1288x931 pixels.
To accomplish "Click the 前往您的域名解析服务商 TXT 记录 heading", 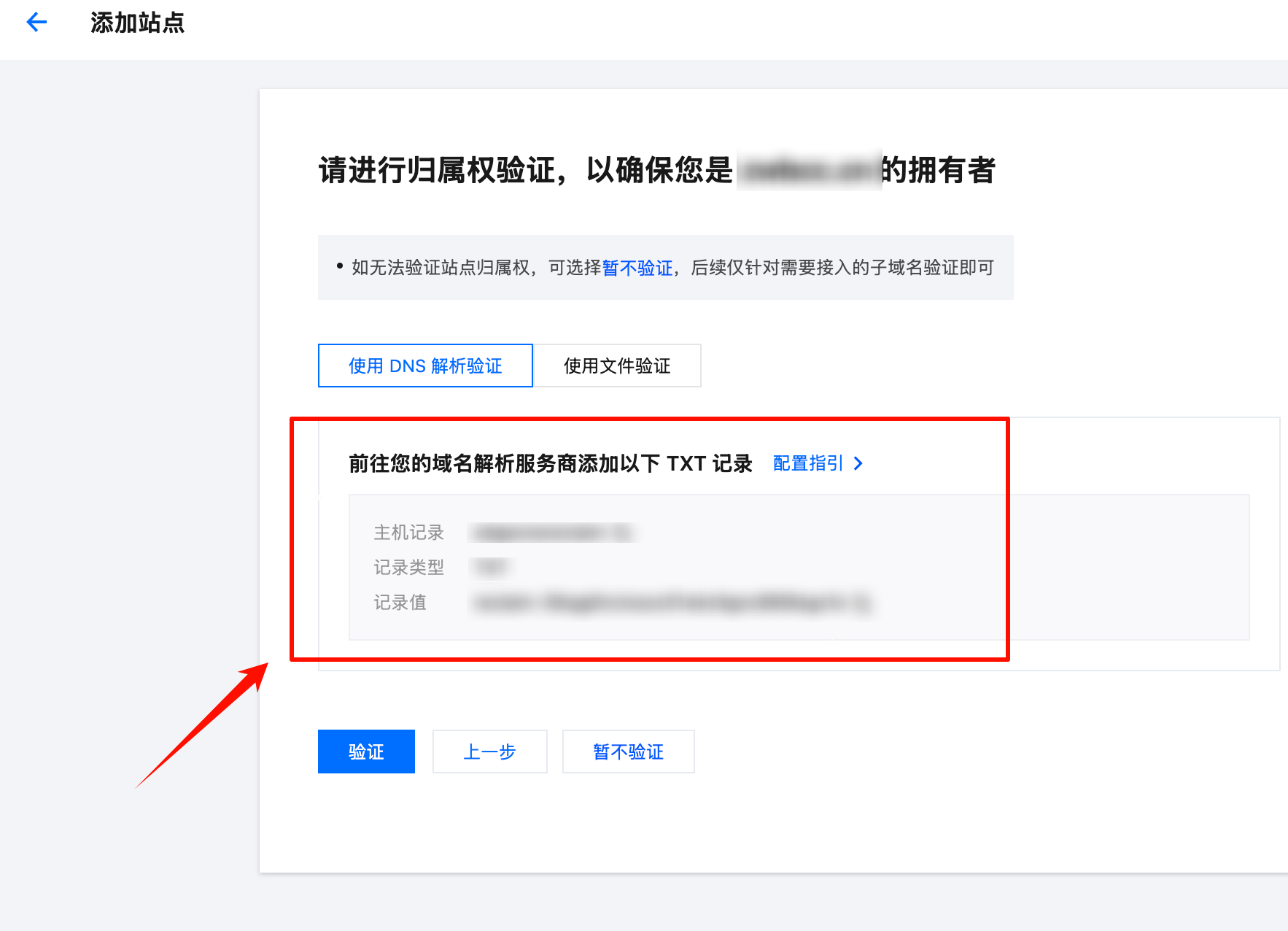I will click(550, 464).
